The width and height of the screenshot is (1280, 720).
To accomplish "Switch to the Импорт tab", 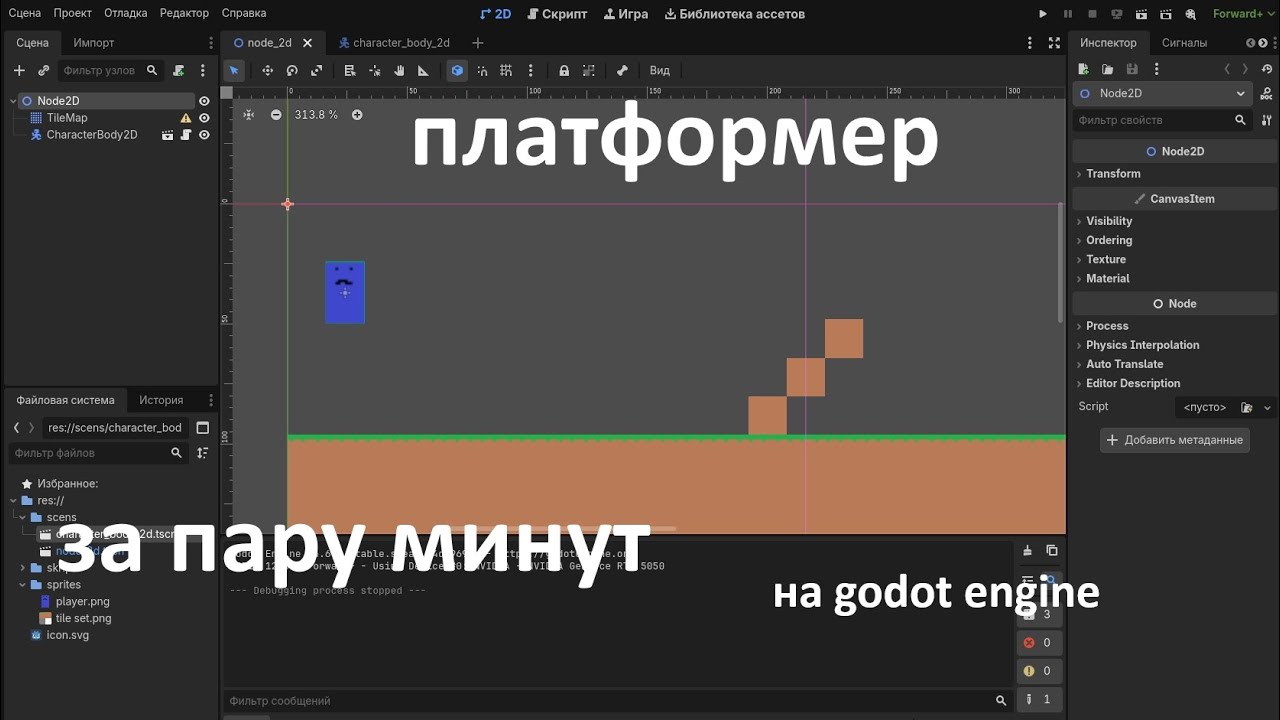I will (x=94, y=43).
